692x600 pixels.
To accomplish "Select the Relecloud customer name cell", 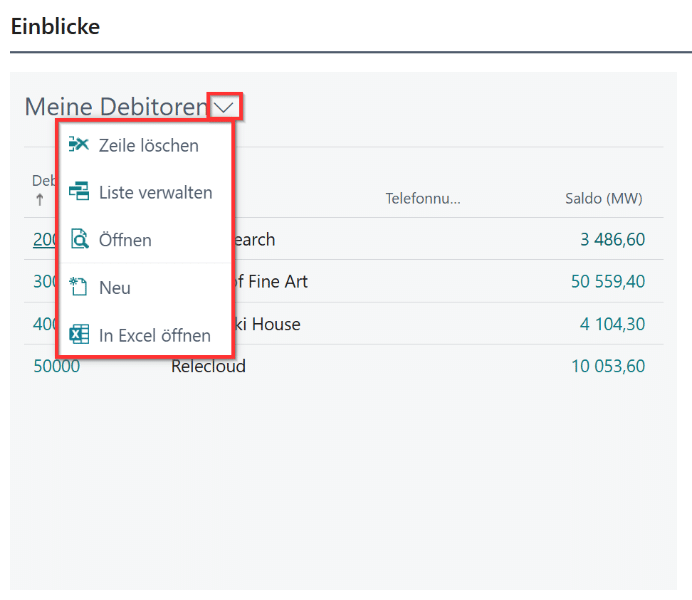I will click(208, 366).
